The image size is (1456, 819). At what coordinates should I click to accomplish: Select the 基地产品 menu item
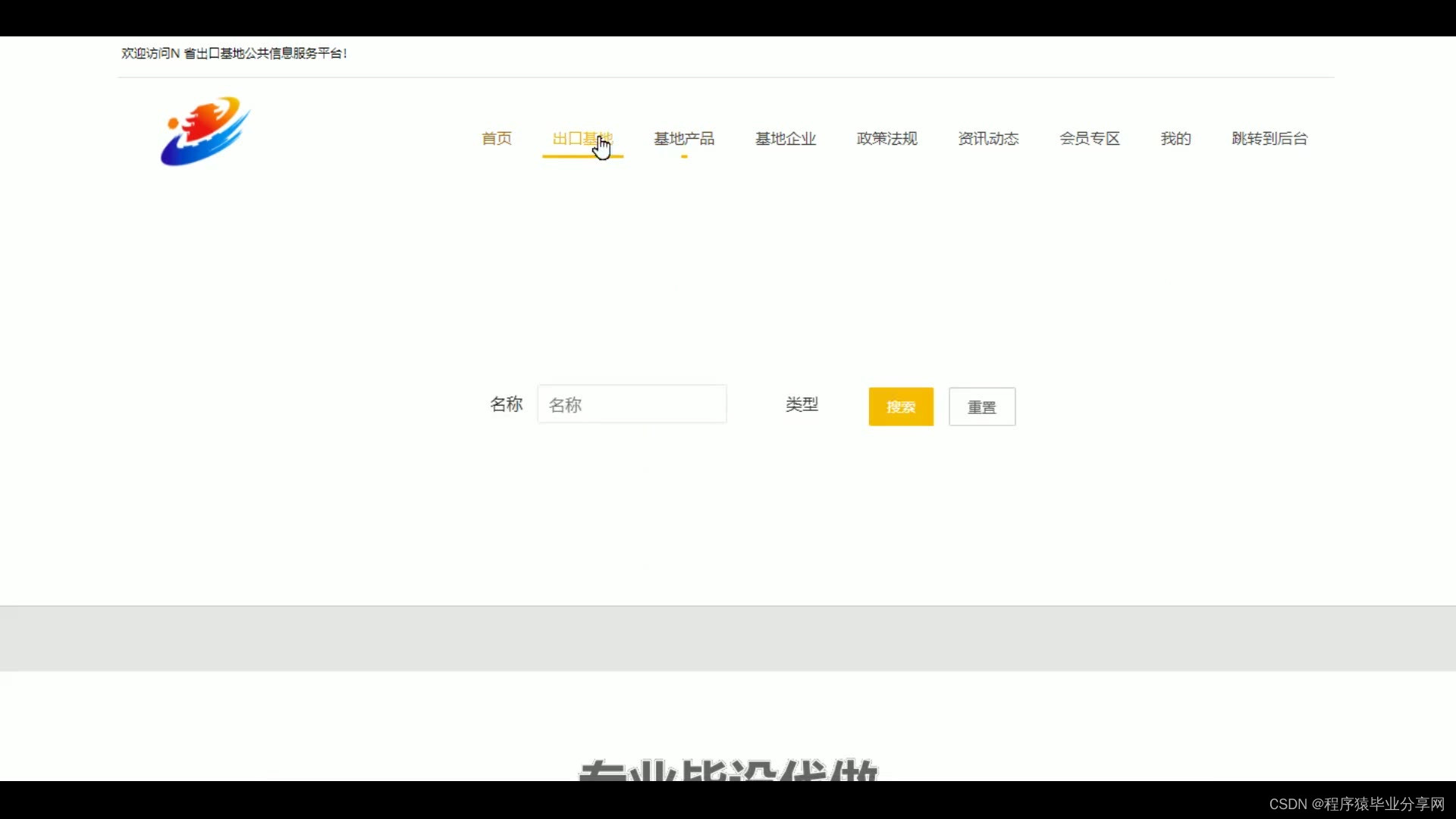pos(684,139)
